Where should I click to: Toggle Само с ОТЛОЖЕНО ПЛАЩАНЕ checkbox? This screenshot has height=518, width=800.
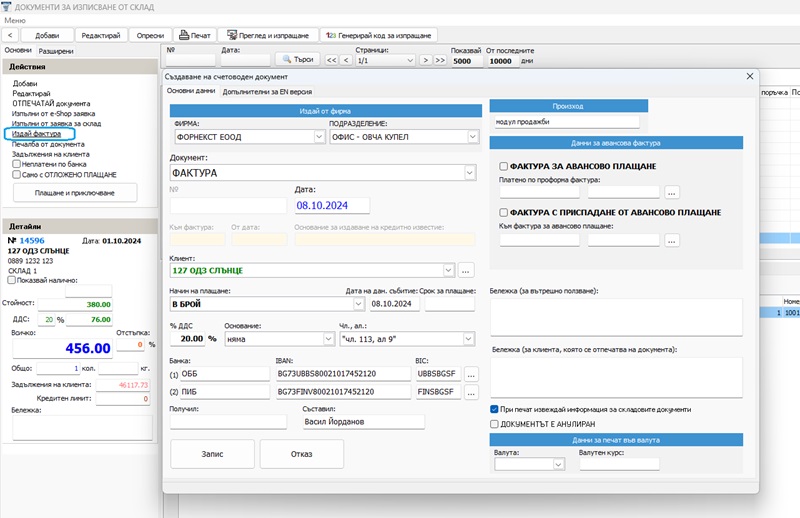(16, 175)
